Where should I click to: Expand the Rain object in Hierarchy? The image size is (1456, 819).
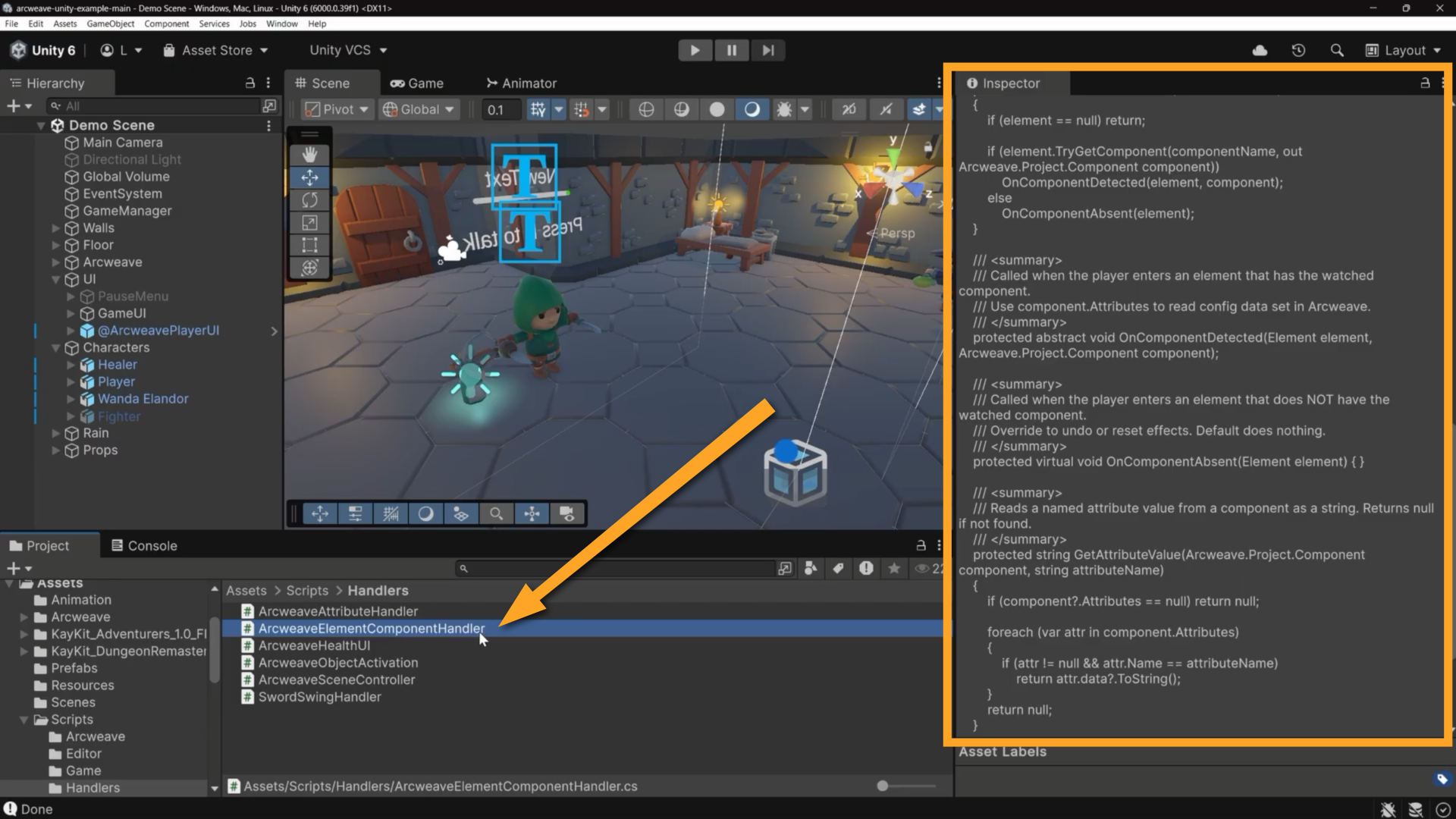tap(55, 433)
